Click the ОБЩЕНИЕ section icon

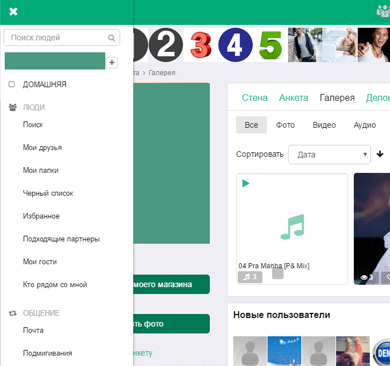(x=13, y=313)
